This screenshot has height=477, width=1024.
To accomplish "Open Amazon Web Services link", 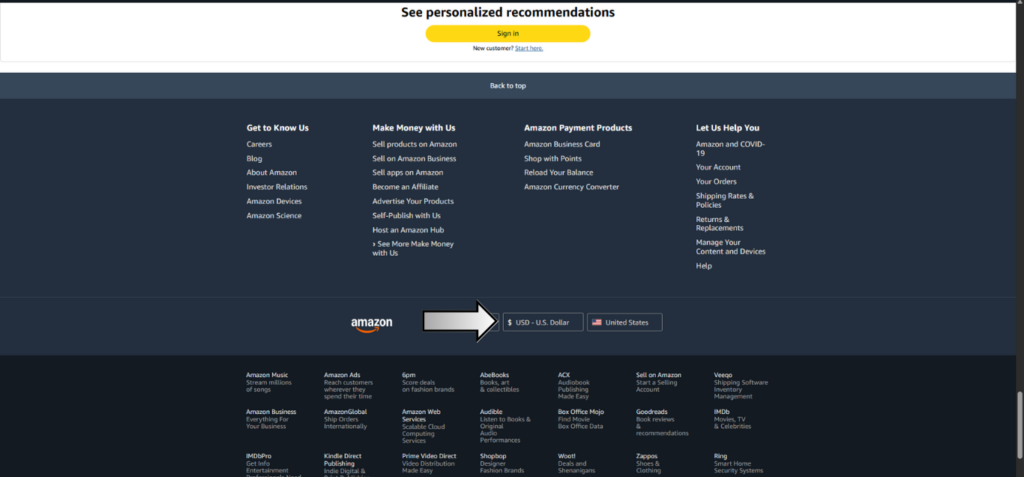I will (x=423, y=426).
